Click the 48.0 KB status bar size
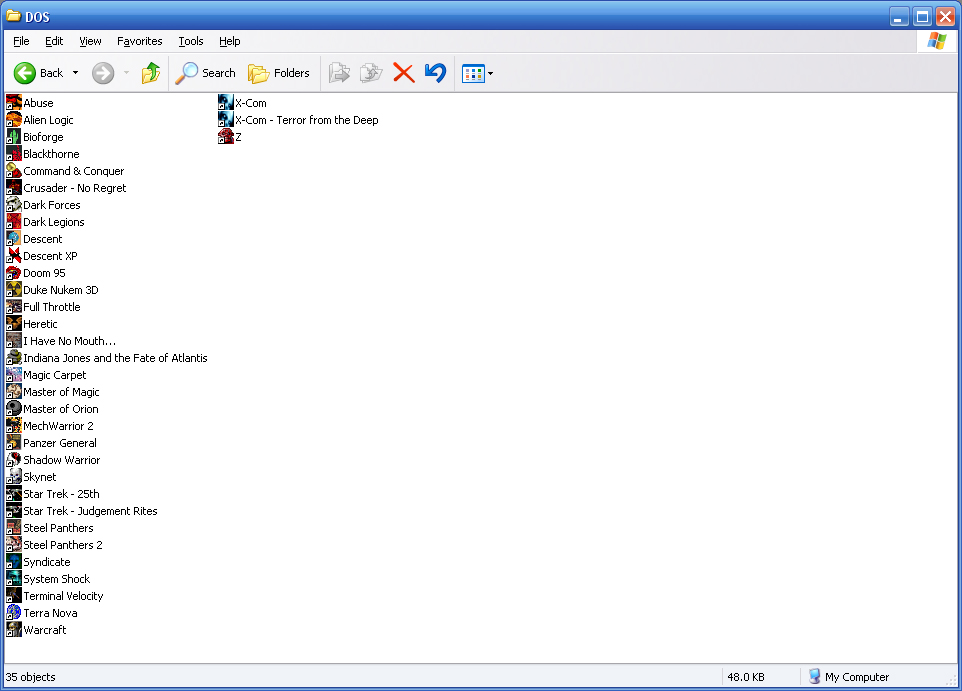 (746, 677)
